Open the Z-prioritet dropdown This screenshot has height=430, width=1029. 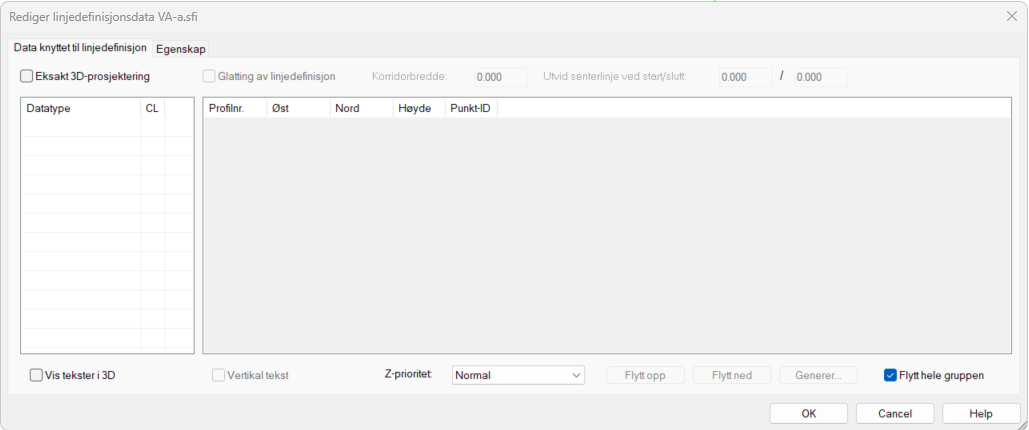coord(518,376)
